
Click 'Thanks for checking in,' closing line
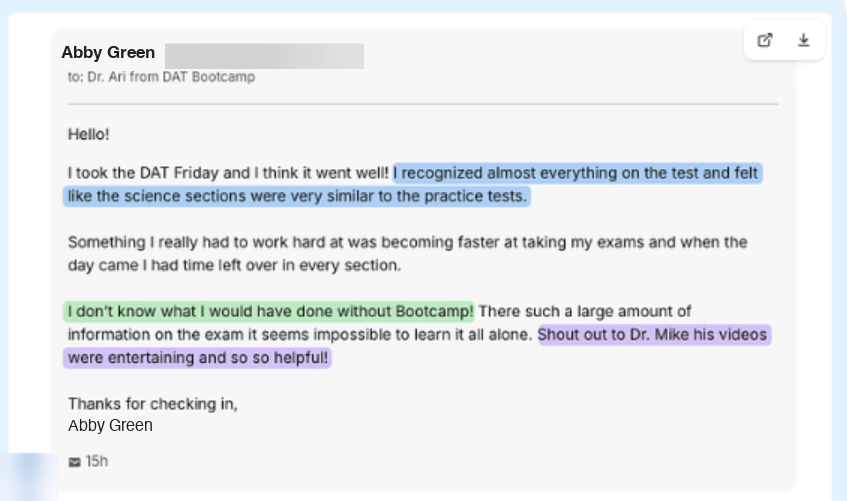[152, 404]
